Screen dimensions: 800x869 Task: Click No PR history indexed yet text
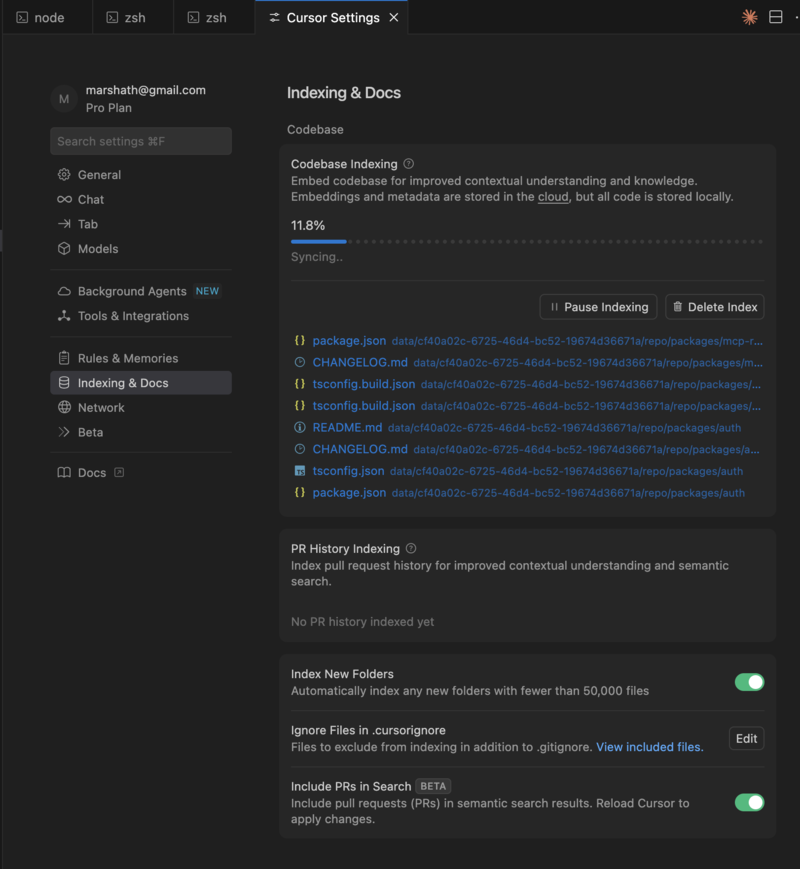[x=363, y=622]
